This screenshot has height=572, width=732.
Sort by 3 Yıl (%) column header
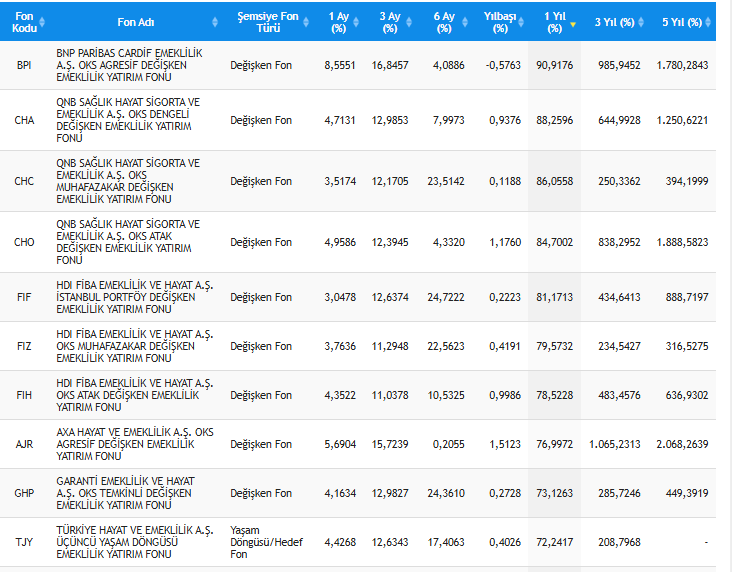coord(617,22)
